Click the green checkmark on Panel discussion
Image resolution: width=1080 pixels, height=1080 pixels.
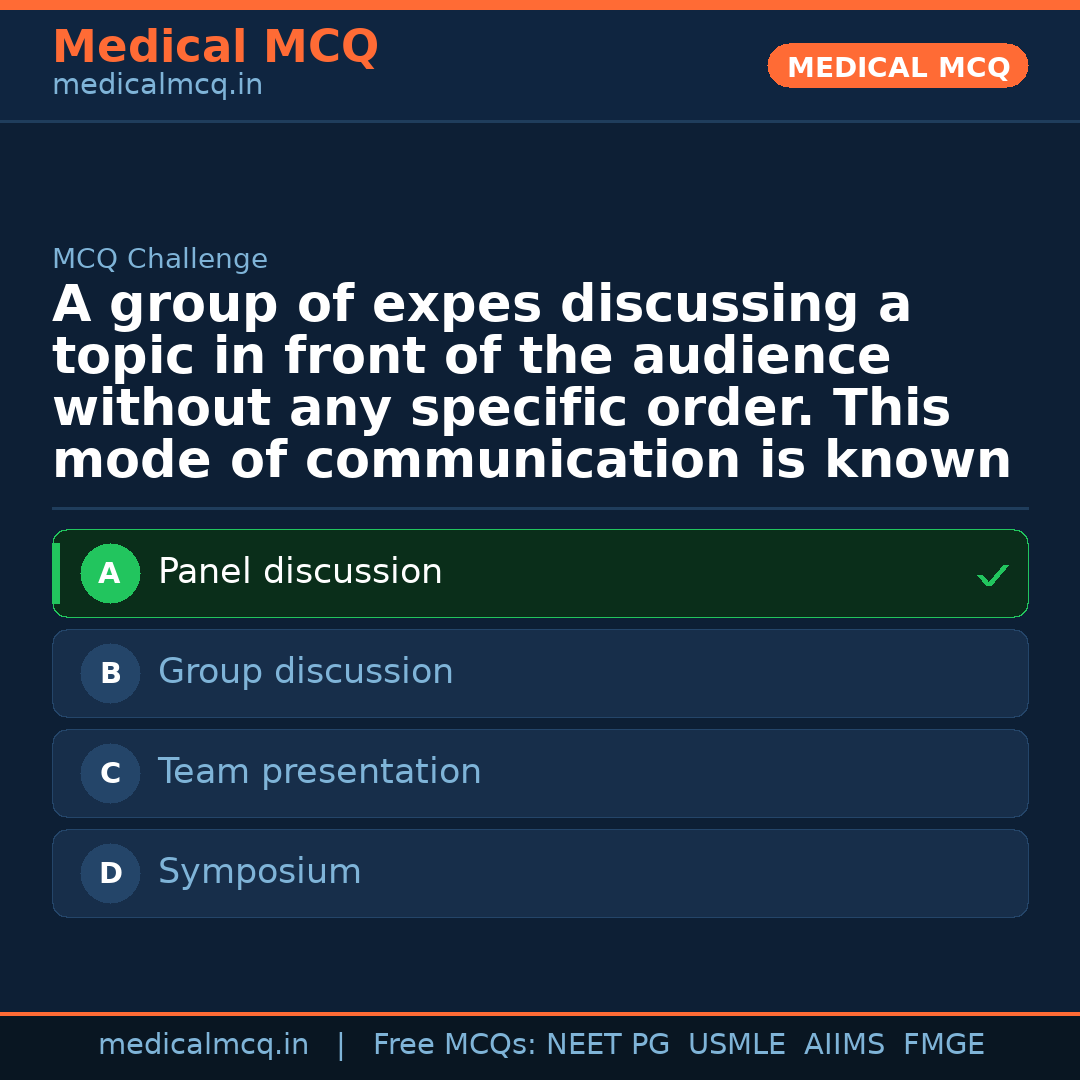point(993,575)
